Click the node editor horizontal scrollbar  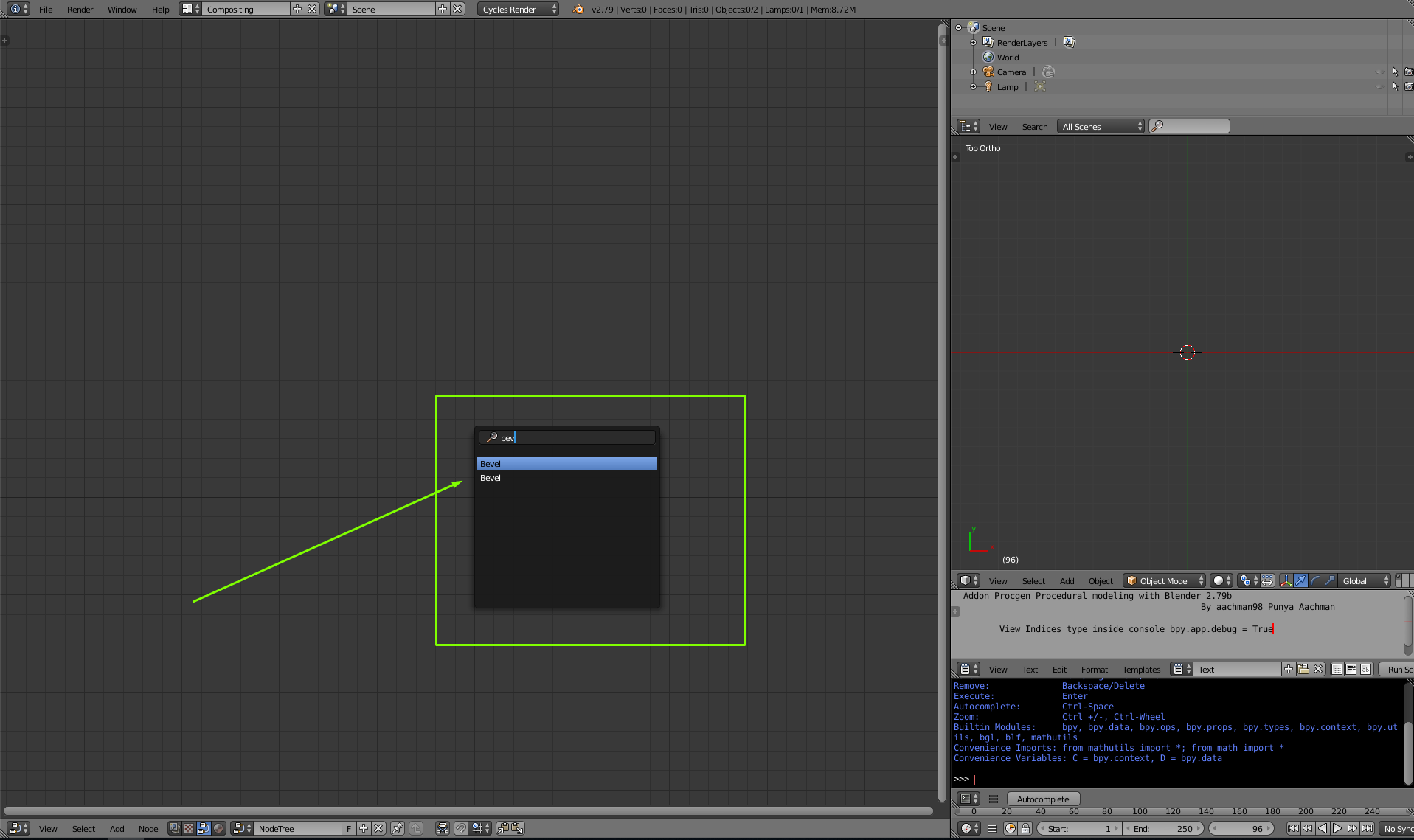point(469,811)
